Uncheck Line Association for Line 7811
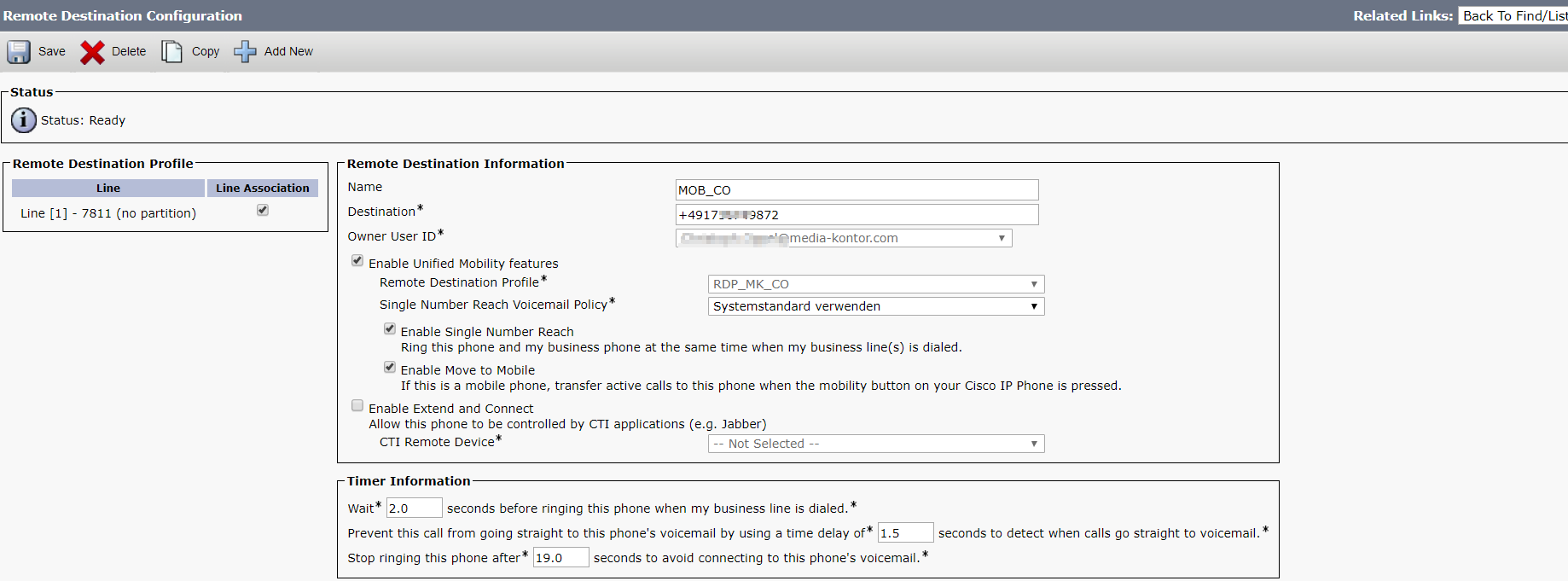 tap(262, 210)
